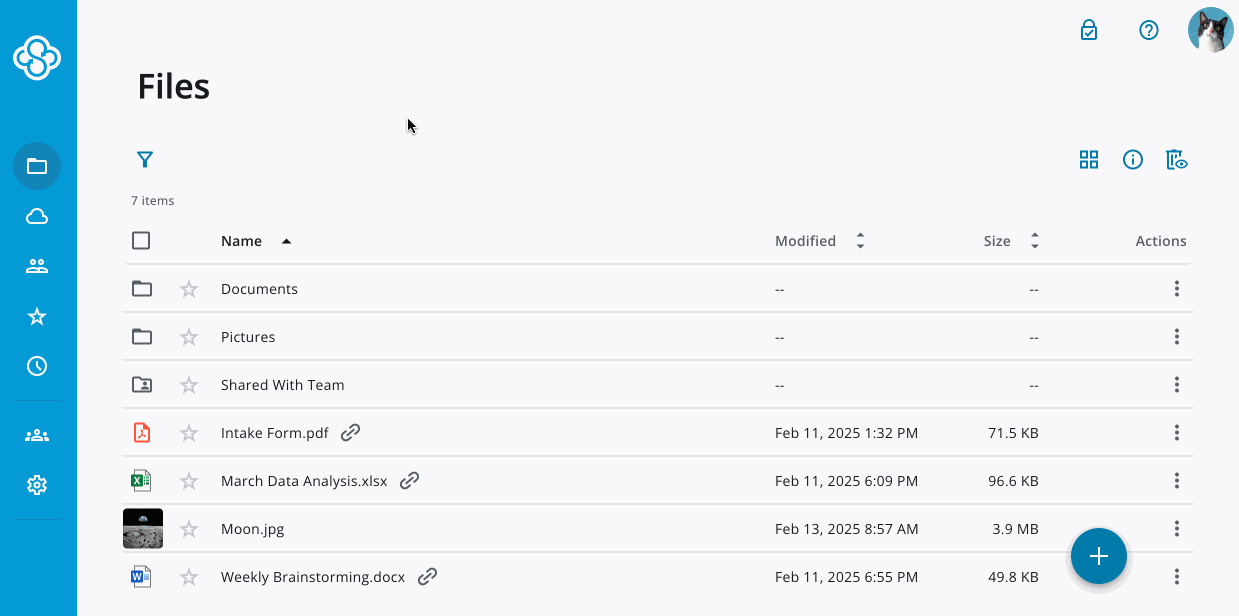Open the Shared With Team folder name
The width and height of the screenshot is (1239, 616).
pos(283,385)
